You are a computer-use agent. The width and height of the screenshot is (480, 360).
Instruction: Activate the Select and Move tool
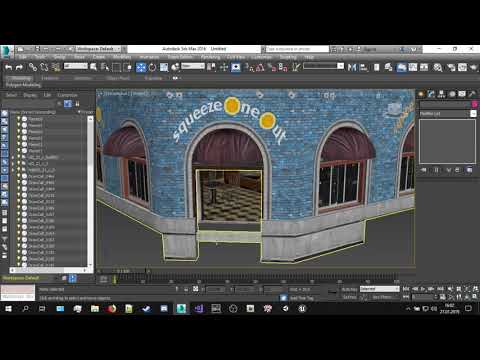[x=141, y=67]
